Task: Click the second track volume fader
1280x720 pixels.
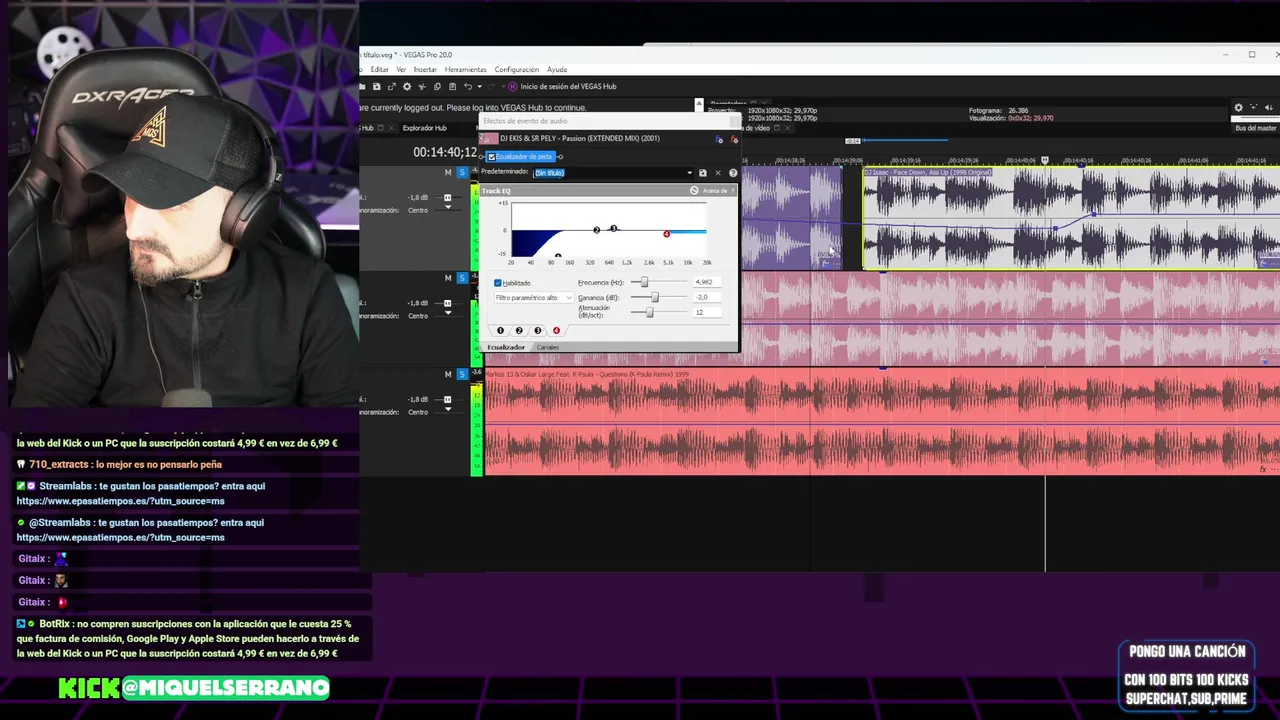Action: (x=448, y=303)
